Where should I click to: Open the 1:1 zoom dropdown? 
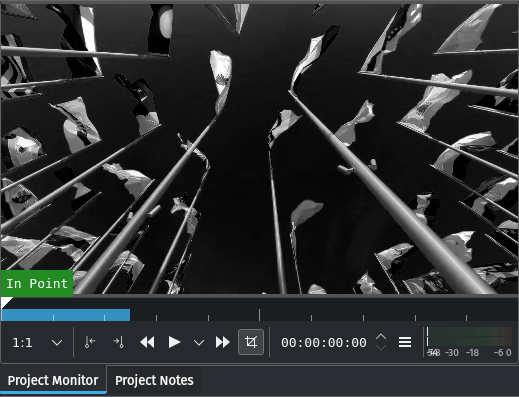(37, 342)
